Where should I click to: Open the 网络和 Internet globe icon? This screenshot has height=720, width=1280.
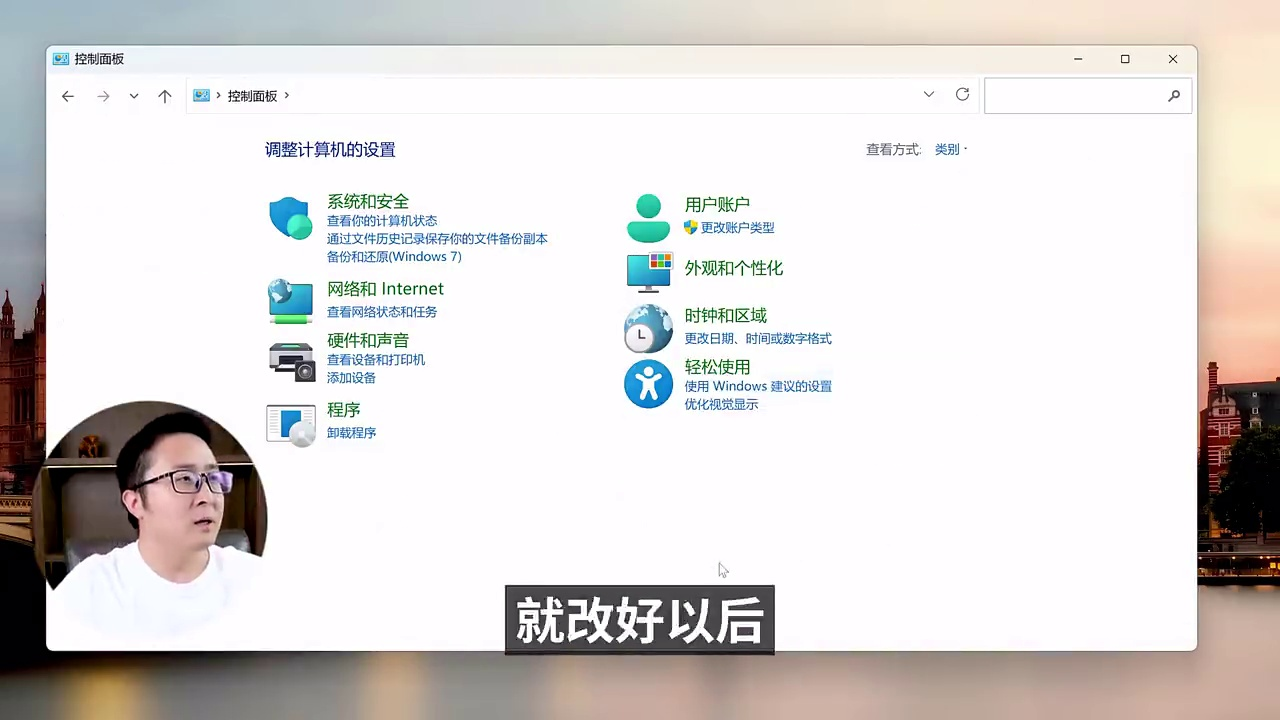click(291, 301)
